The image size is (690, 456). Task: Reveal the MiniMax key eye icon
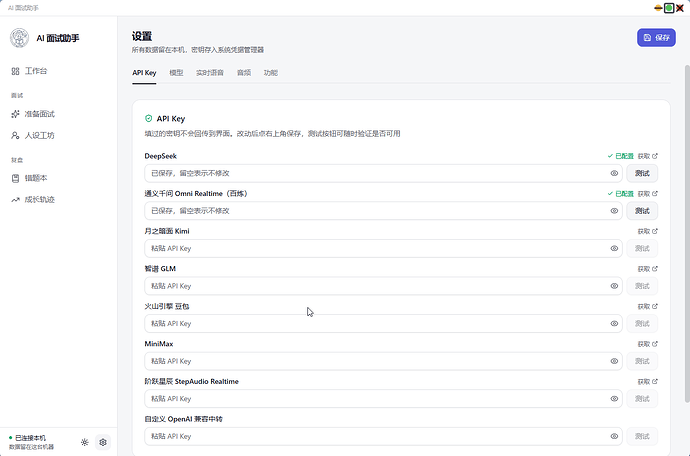pos(614,361)
